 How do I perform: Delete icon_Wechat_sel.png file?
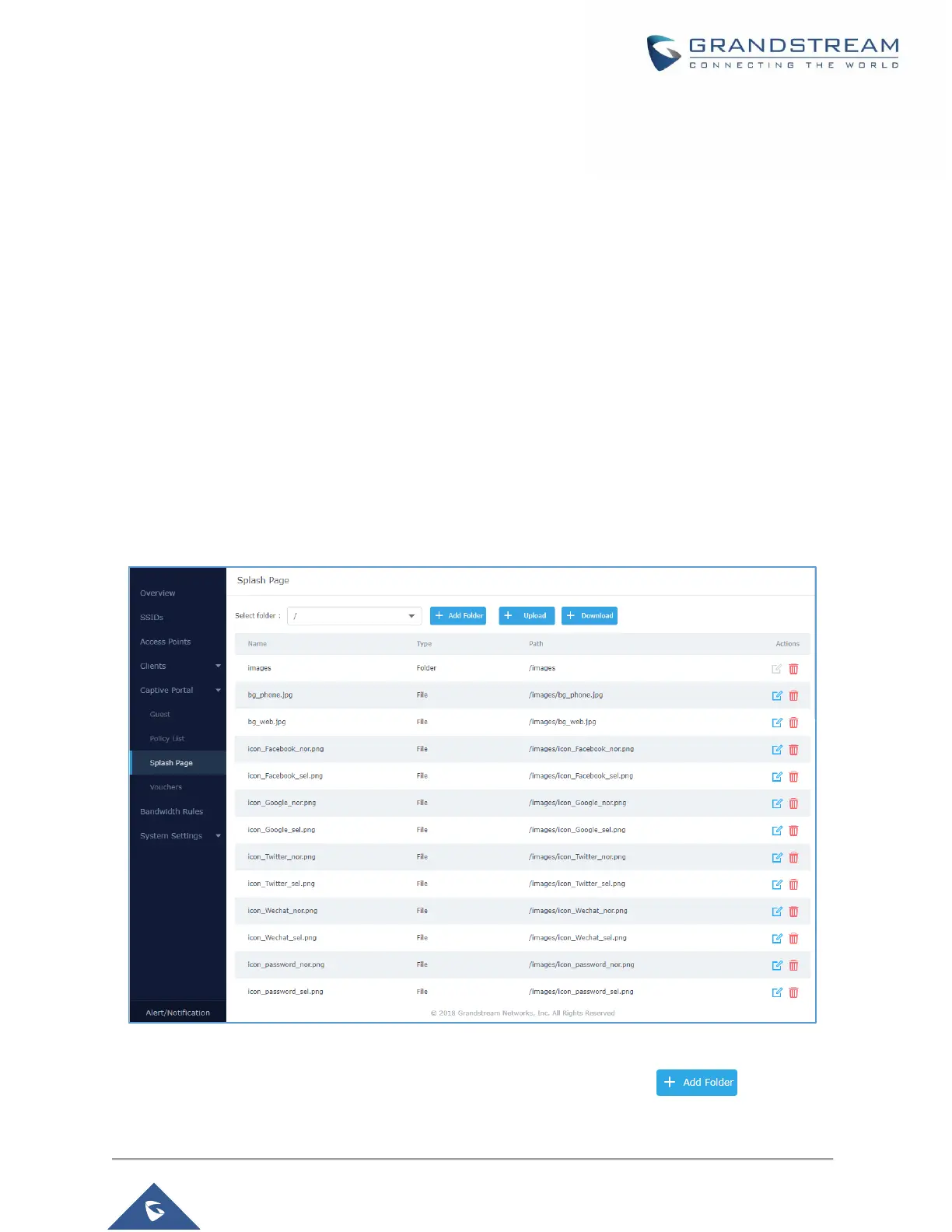click(793, 939)
